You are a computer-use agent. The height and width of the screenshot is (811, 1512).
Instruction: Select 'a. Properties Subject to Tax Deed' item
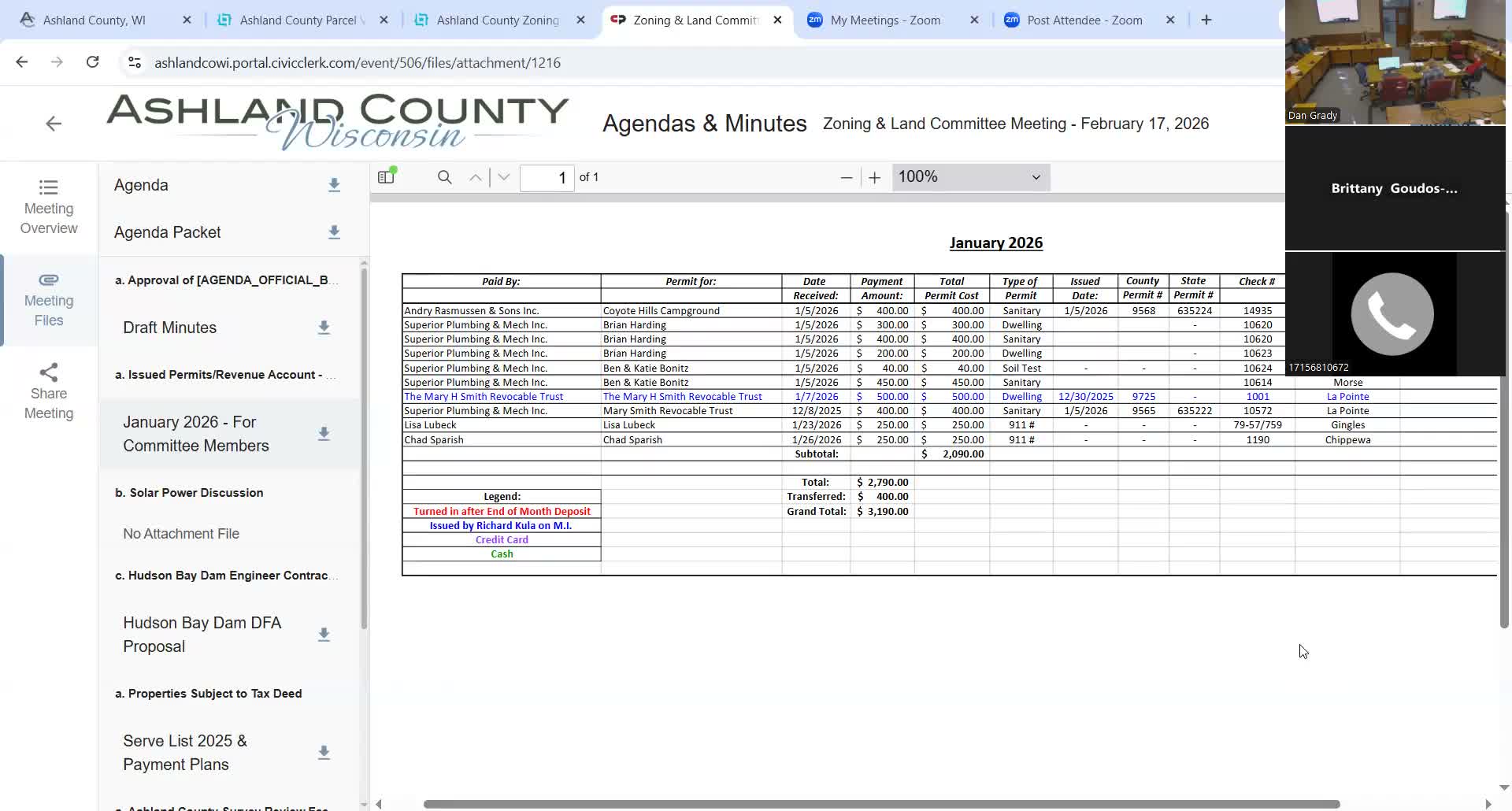click(x=209, y=694)
